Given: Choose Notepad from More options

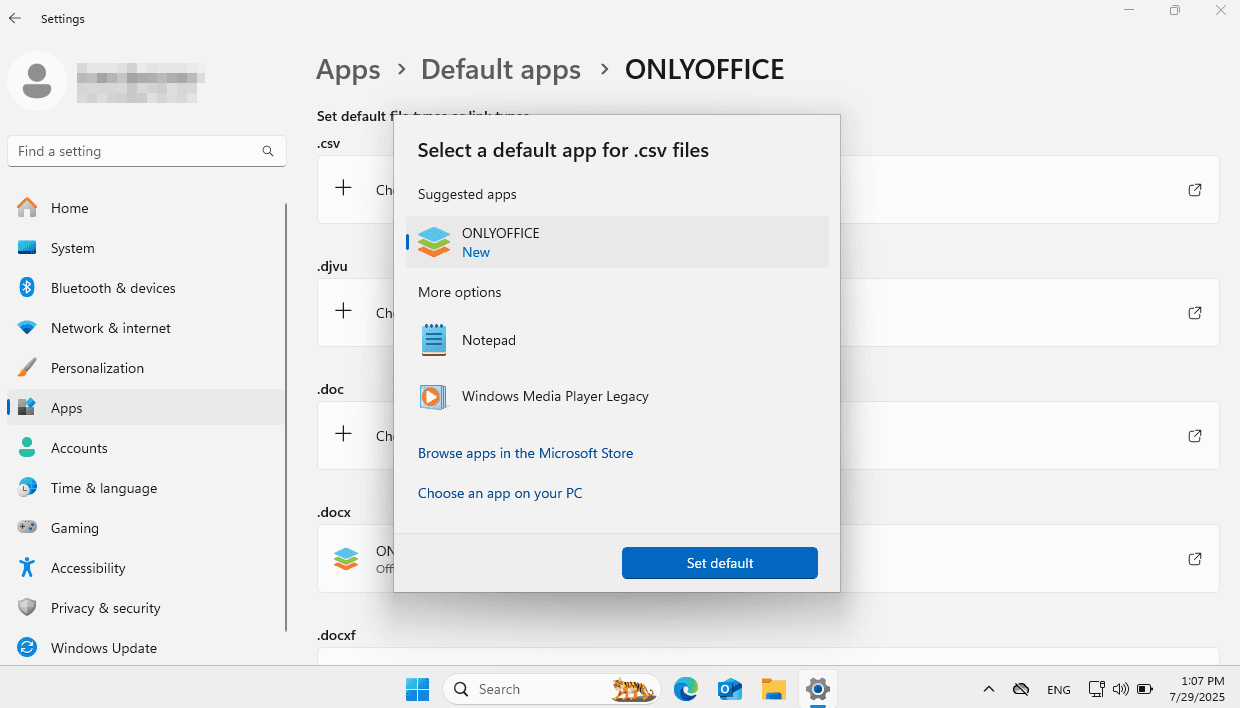Looking at the screenshot, I should coord(617,340).
